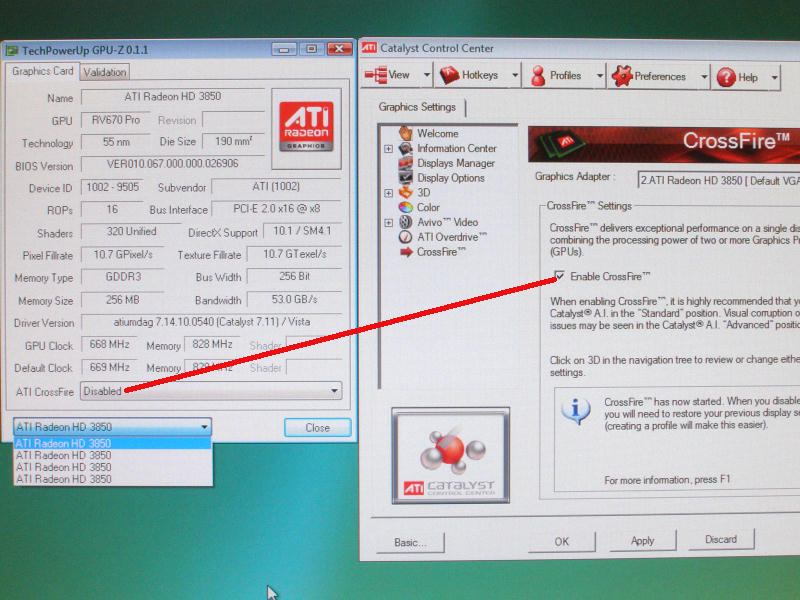Image resolution: width=800 pixels, height=600 pixels.
Task: Click the Apply button
Action: [x=642, y=541]
